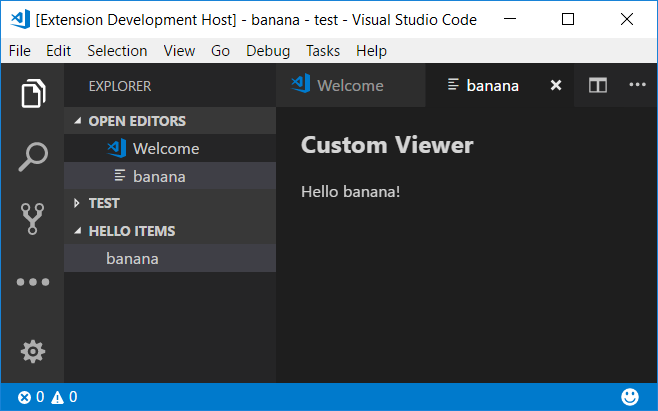Show additional views ellipsis in activity bar
The image size is (658, 411).
pos(33,282)
